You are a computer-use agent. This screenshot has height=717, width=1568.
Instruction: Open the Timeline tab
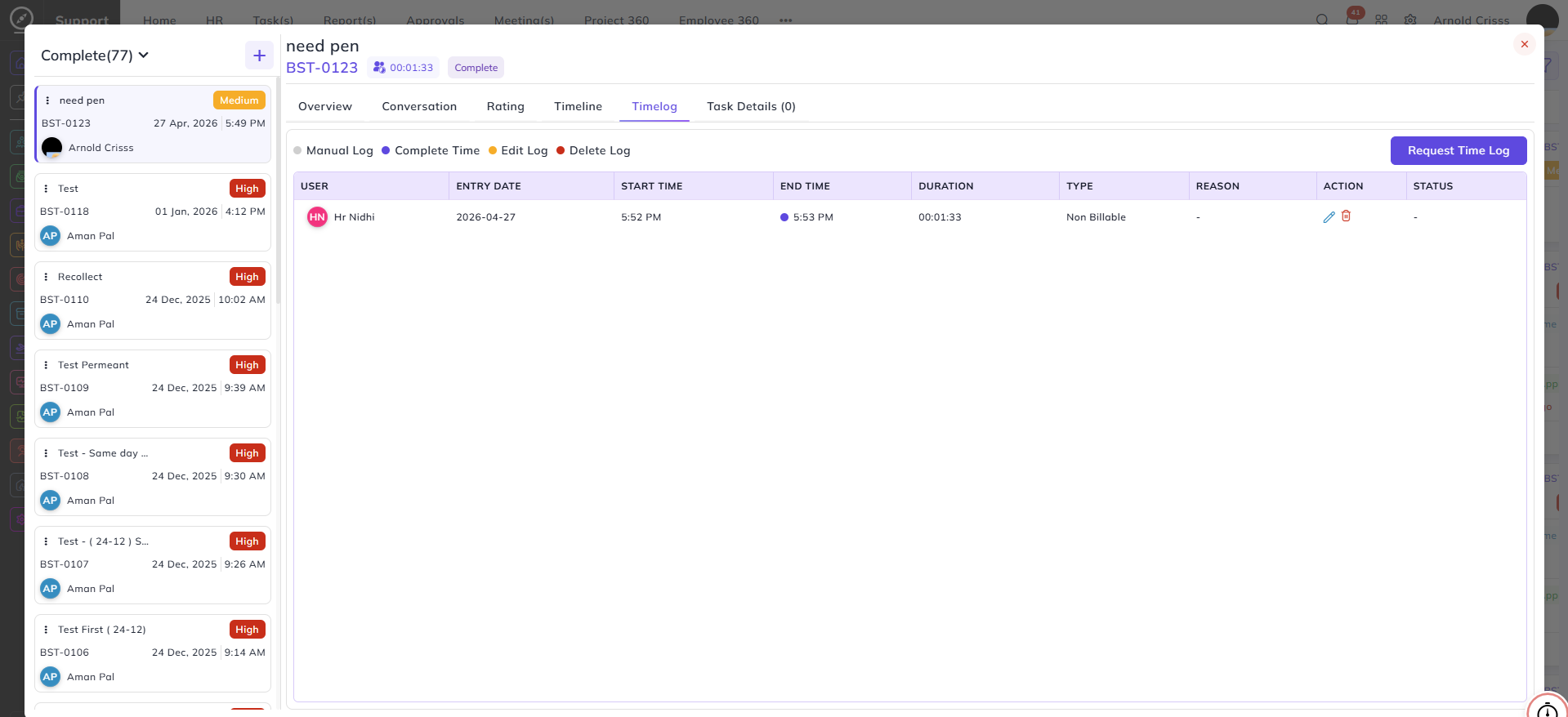pos(578,106)
